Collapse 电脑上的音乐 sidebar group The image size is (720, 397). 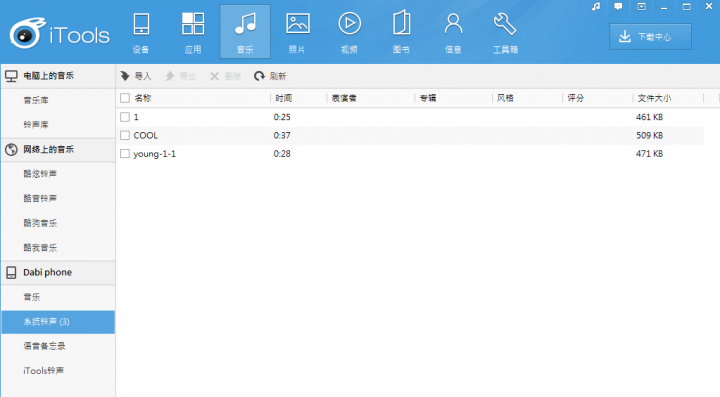pyautogui.click(x=58, y=76)
